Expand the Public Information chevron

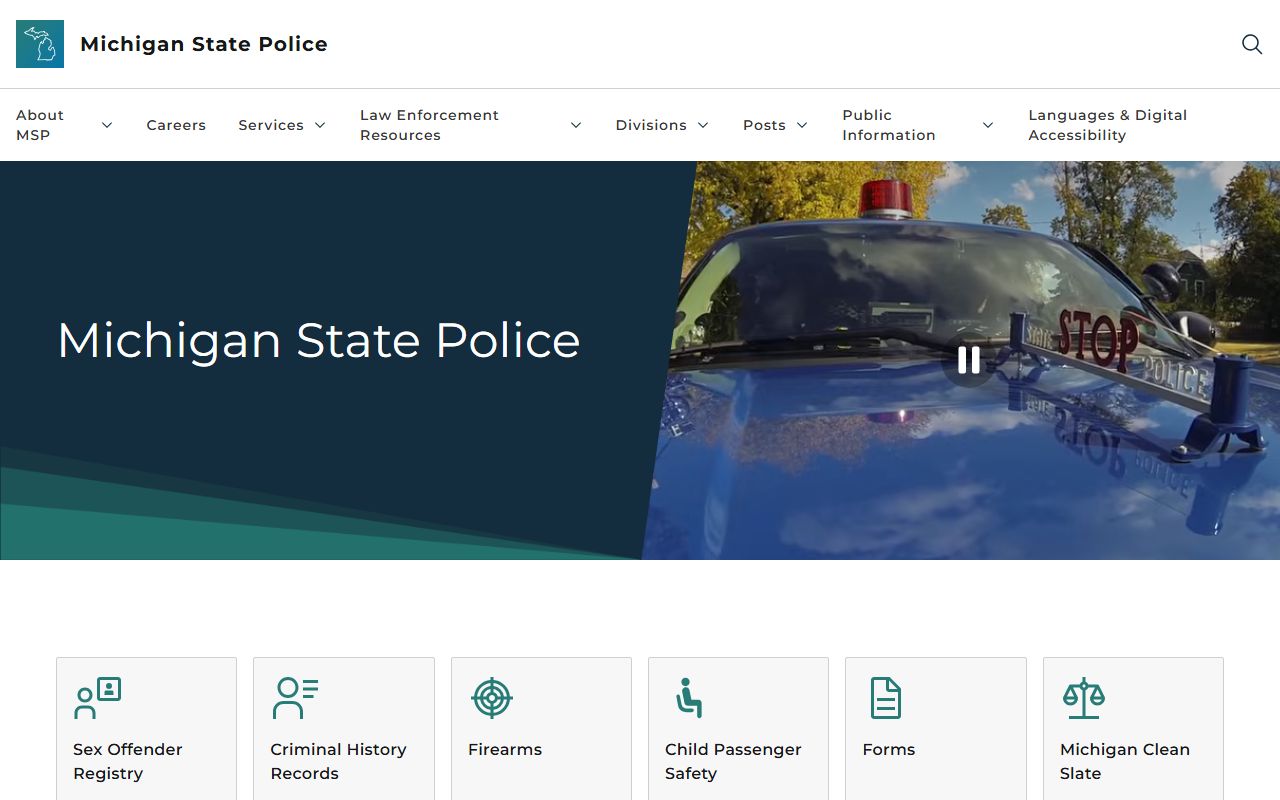[988, 125]
